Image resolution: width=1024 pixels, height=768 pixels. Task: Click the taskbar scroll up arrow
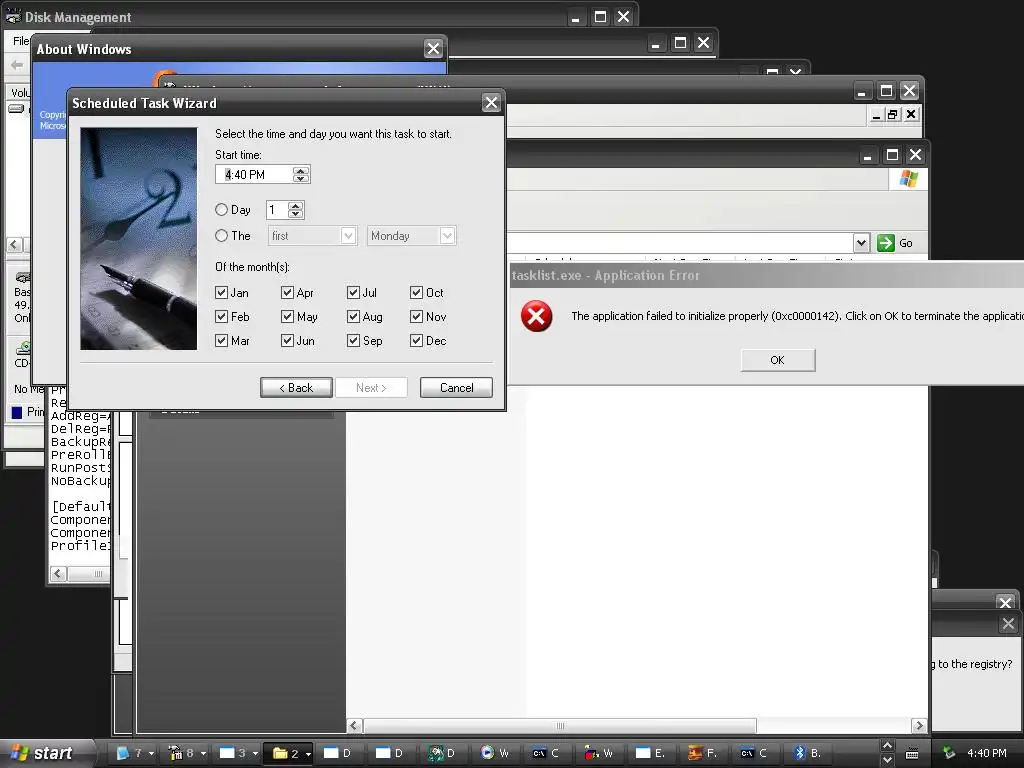click(887, 746)
